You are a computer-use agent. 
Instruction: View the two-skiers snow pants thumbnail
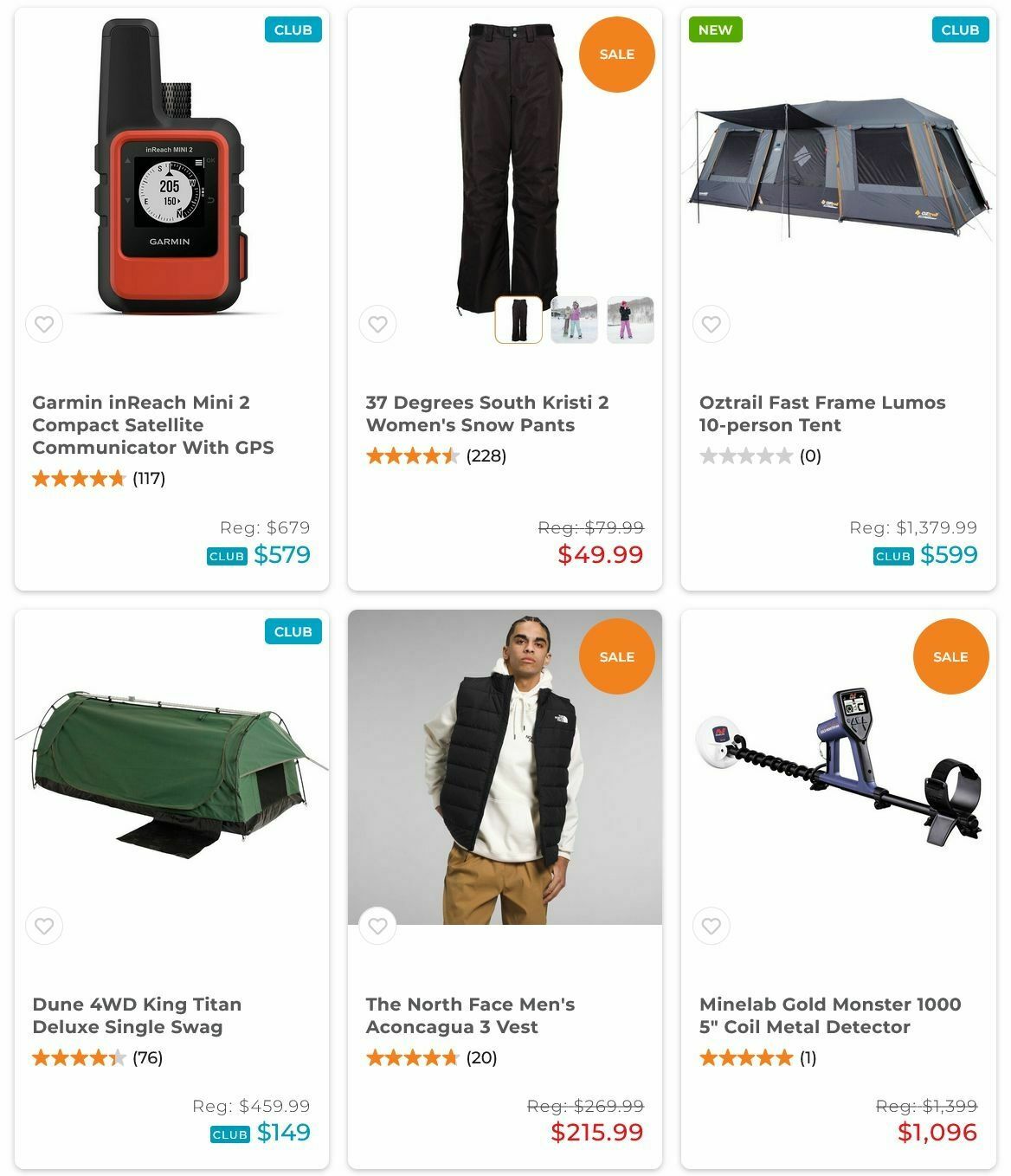tap(575, 320)
